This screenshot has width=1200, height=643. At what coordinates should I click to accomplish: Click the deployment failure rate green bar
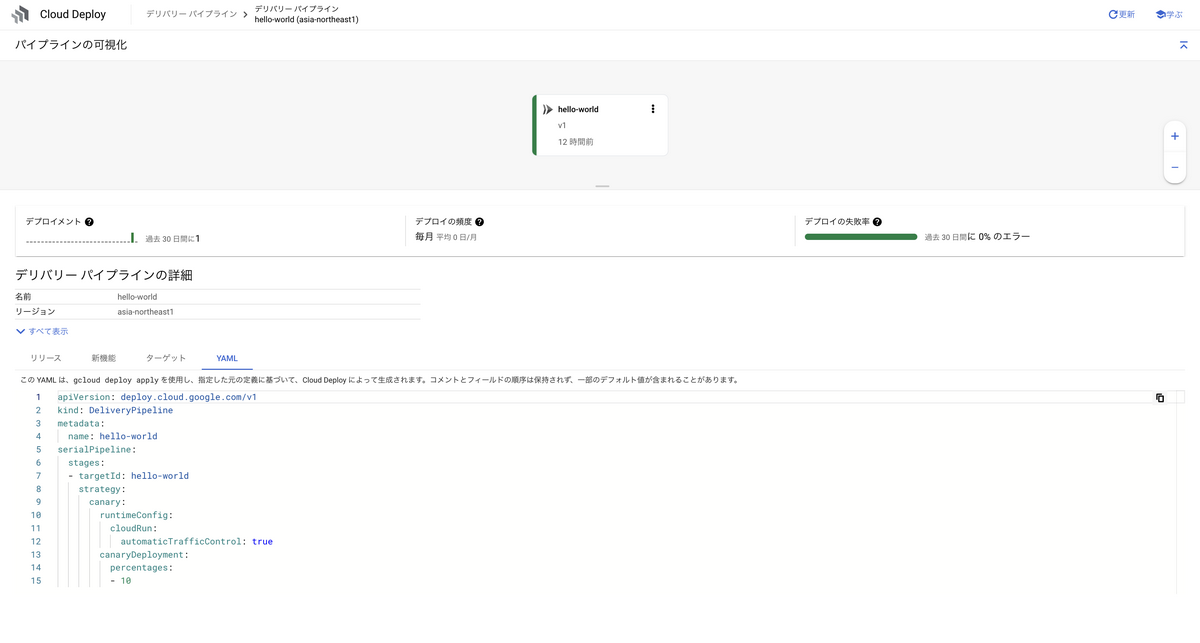[x=861, y=237]
